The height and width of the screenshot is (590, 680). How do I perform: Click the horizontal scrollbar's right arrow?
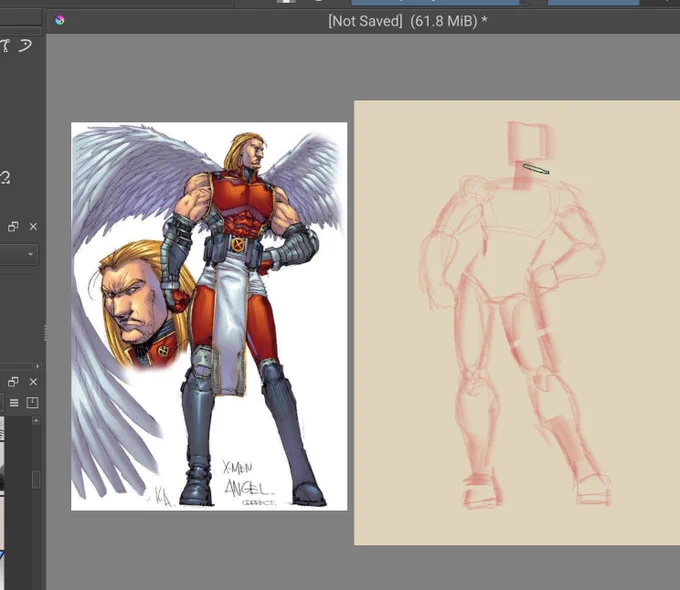(38, 366)
